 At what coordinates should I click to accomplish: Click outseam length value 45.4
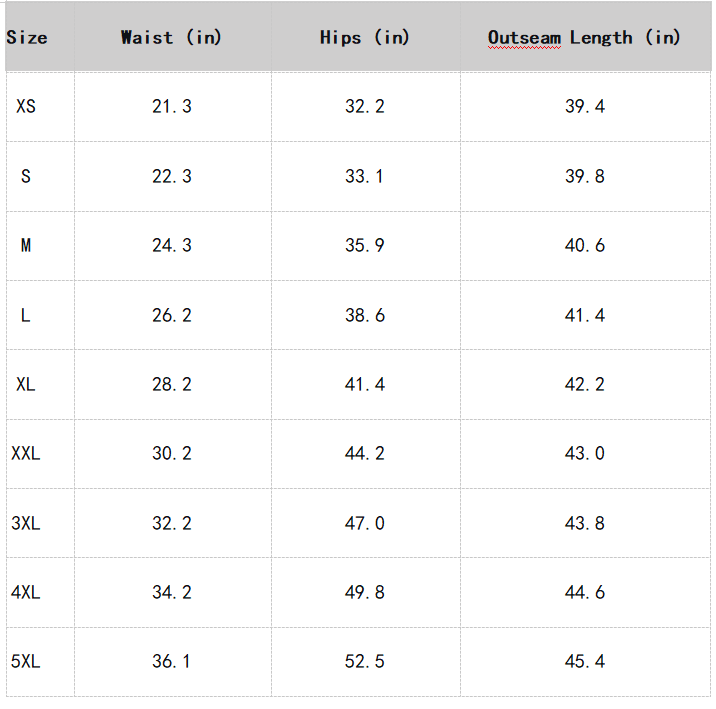[x=584, y=661]
